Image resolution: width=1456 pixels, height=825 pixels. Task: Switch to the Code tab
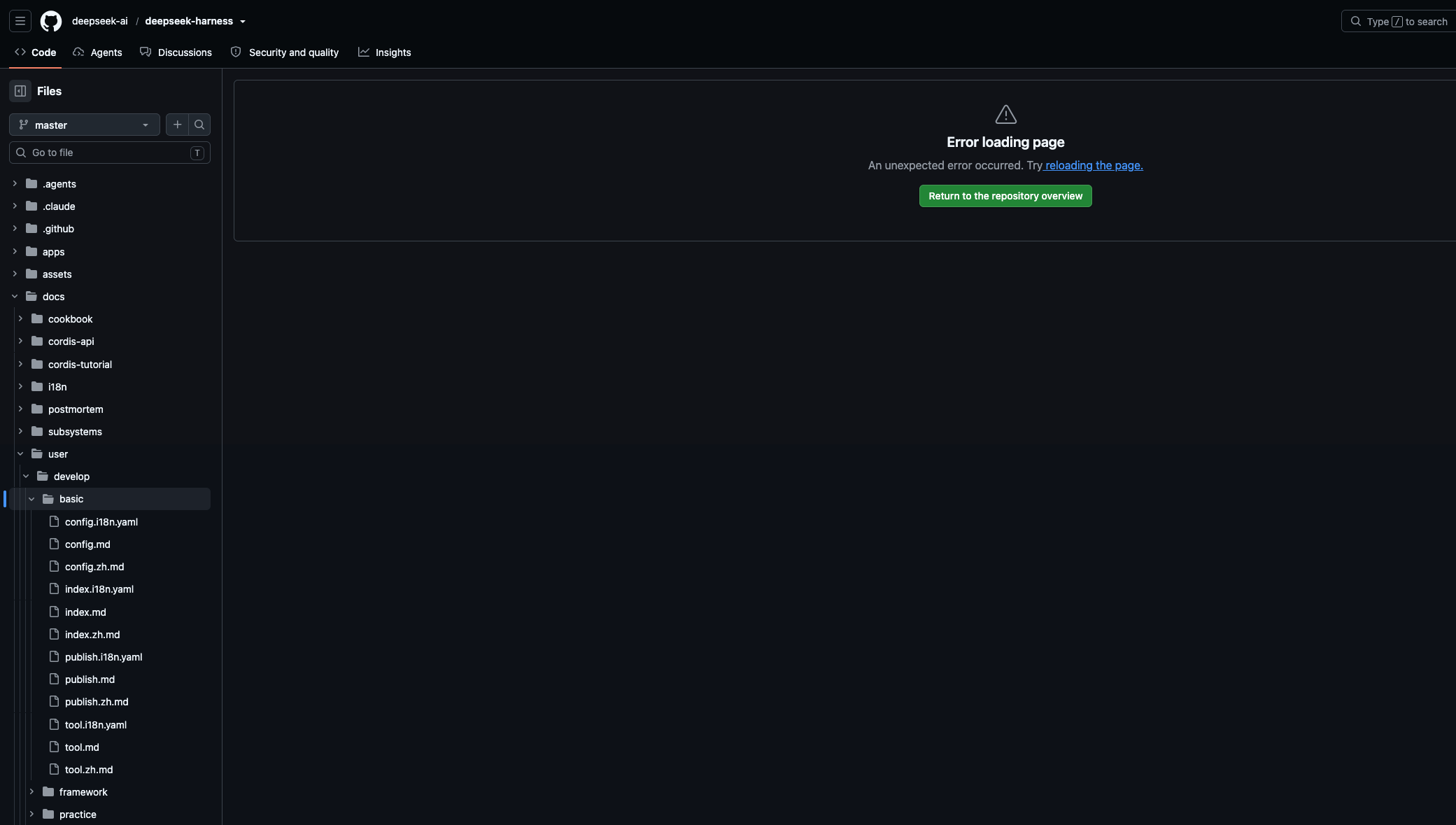click(x=35, y=52)
